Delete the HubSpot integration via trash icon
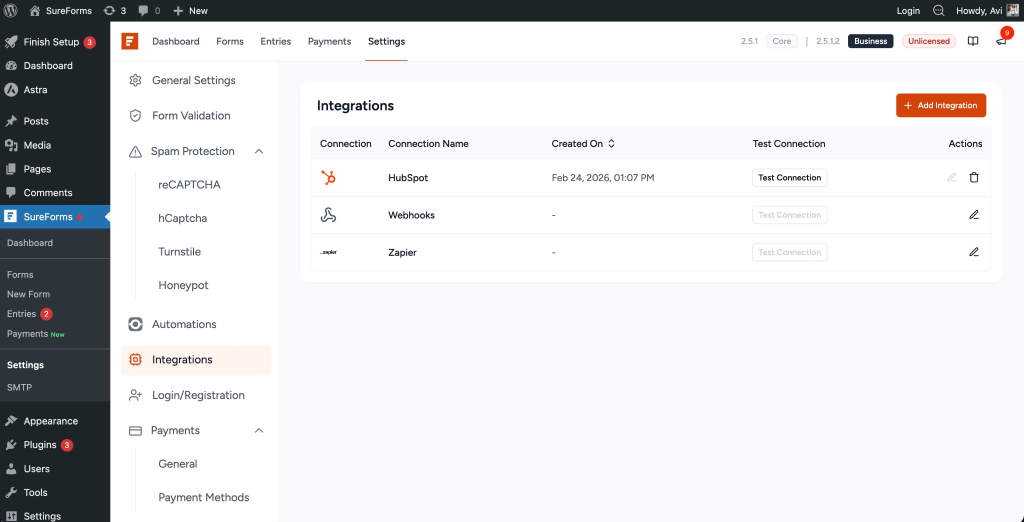This screenshot has height=522, width=1024. click(x=974, y=178)
